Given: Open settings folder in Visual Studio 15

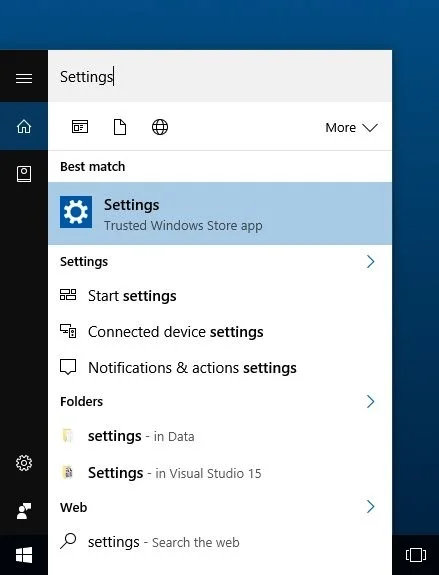Looking at the screenshot, I should click(x=220, y=473).
